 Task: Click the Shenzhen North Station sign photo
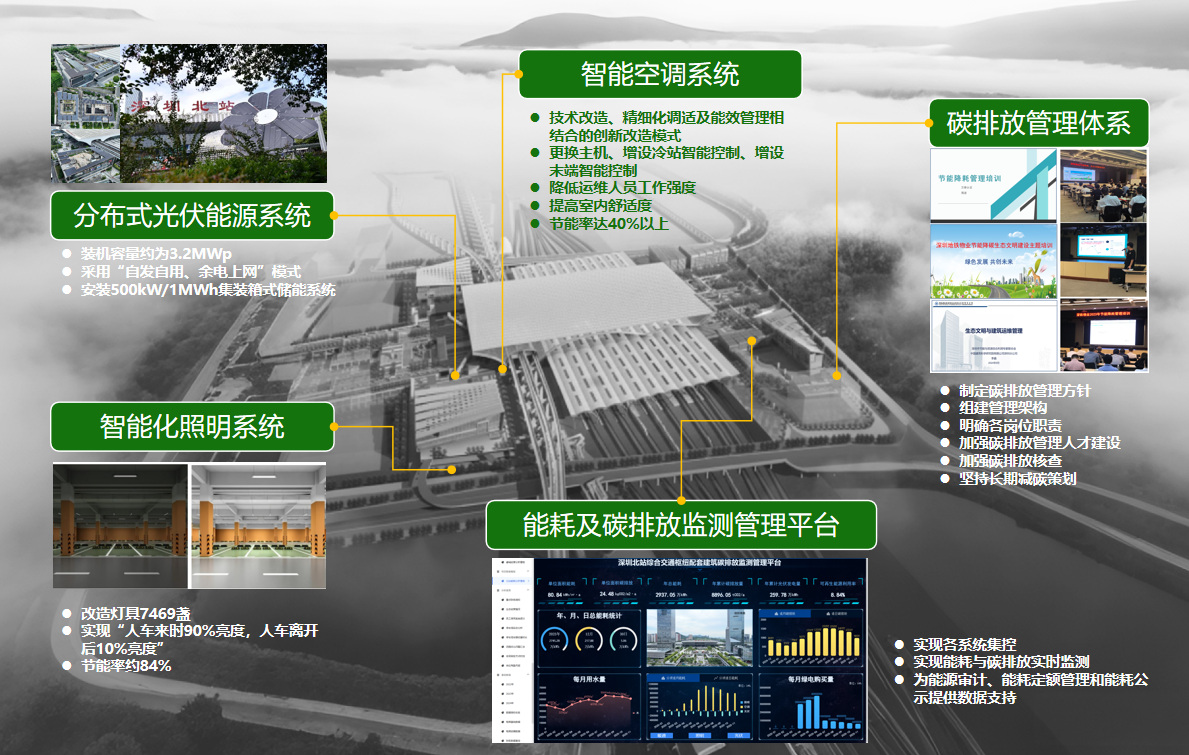pos(223,113)
